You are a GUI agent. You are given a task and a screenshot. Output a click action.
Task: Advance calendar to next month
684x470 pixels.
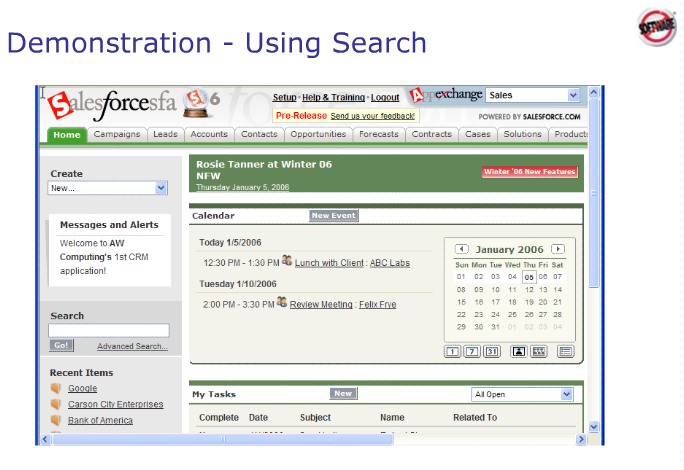pos(558,249)
